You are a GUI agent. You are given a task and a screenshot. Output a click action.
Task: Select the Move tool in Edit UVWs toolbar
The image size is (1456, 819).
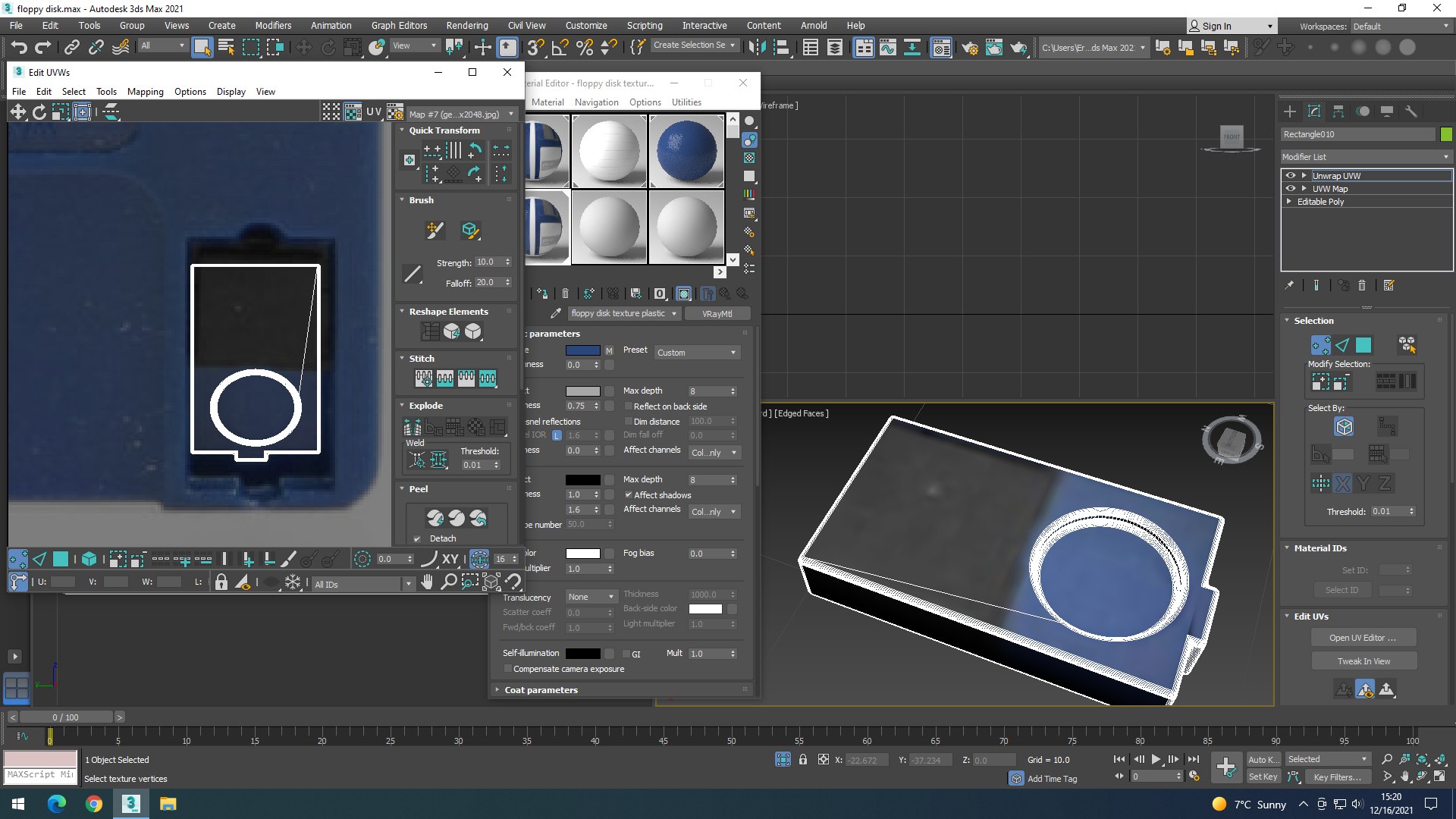pyautogui.click(x=17, y=112)
